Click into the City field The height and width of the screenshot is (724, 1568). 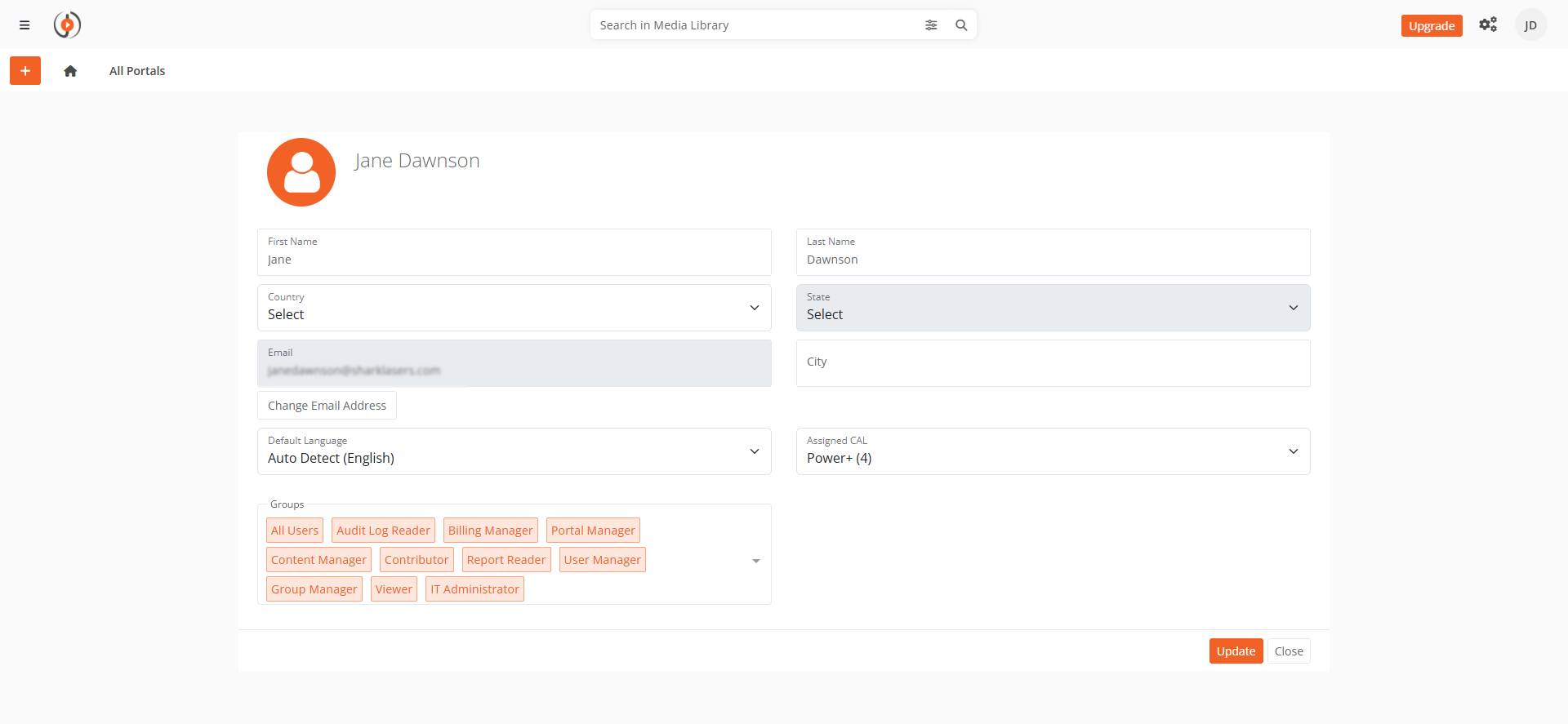[1053, 363]
